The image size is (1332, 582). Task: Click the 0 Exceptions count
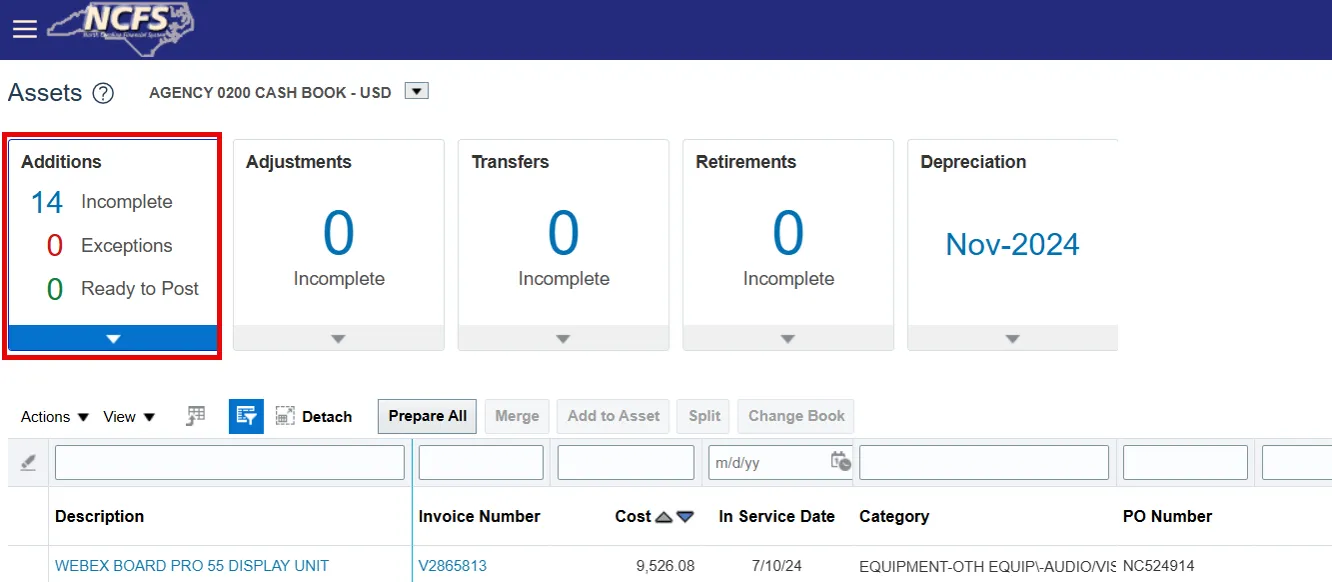tap(55, 246)
